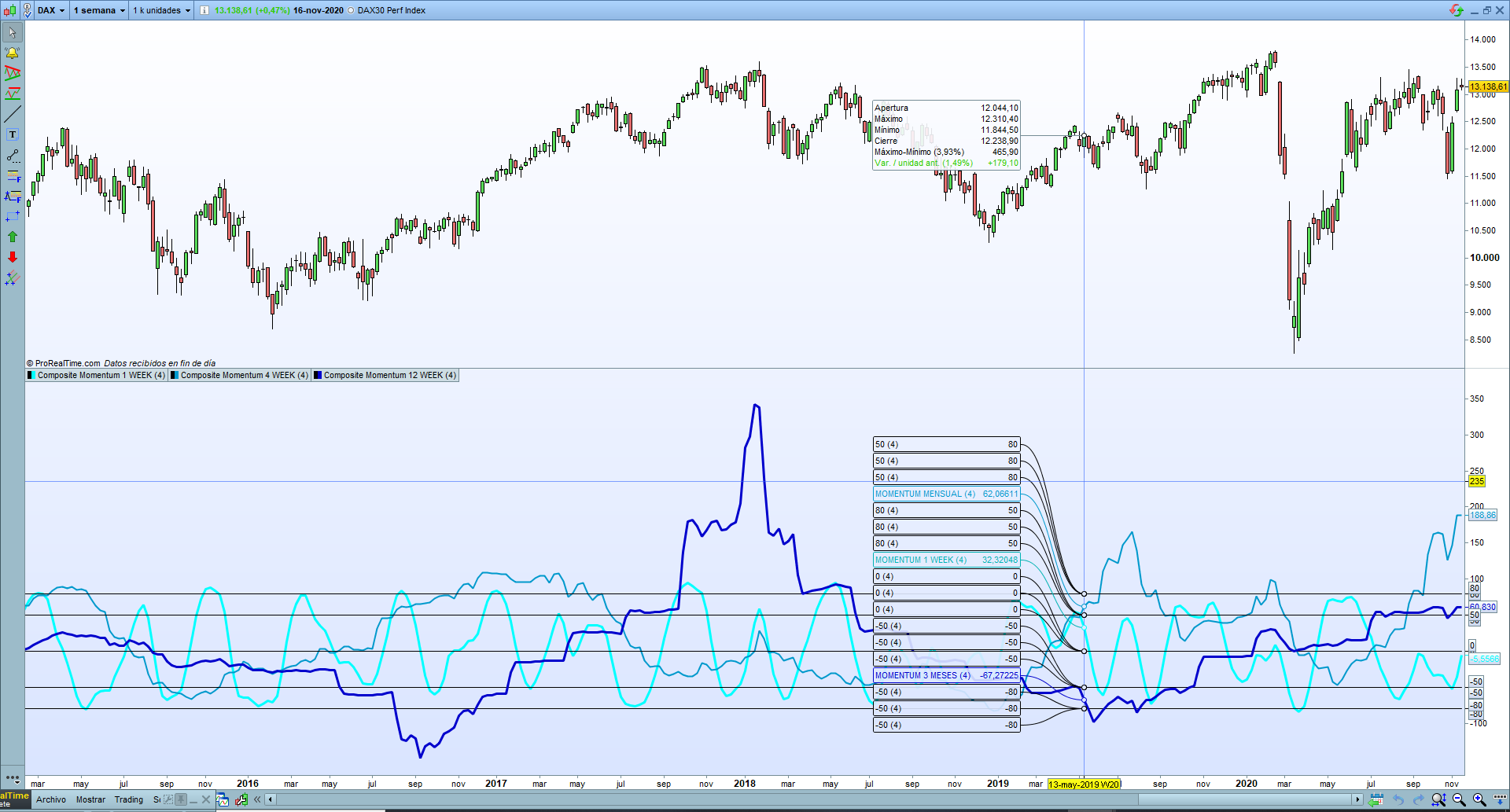Viewport: 1510px width, 812px height.
Task: Add a green up arrow marker
Action: pos(13,237)
